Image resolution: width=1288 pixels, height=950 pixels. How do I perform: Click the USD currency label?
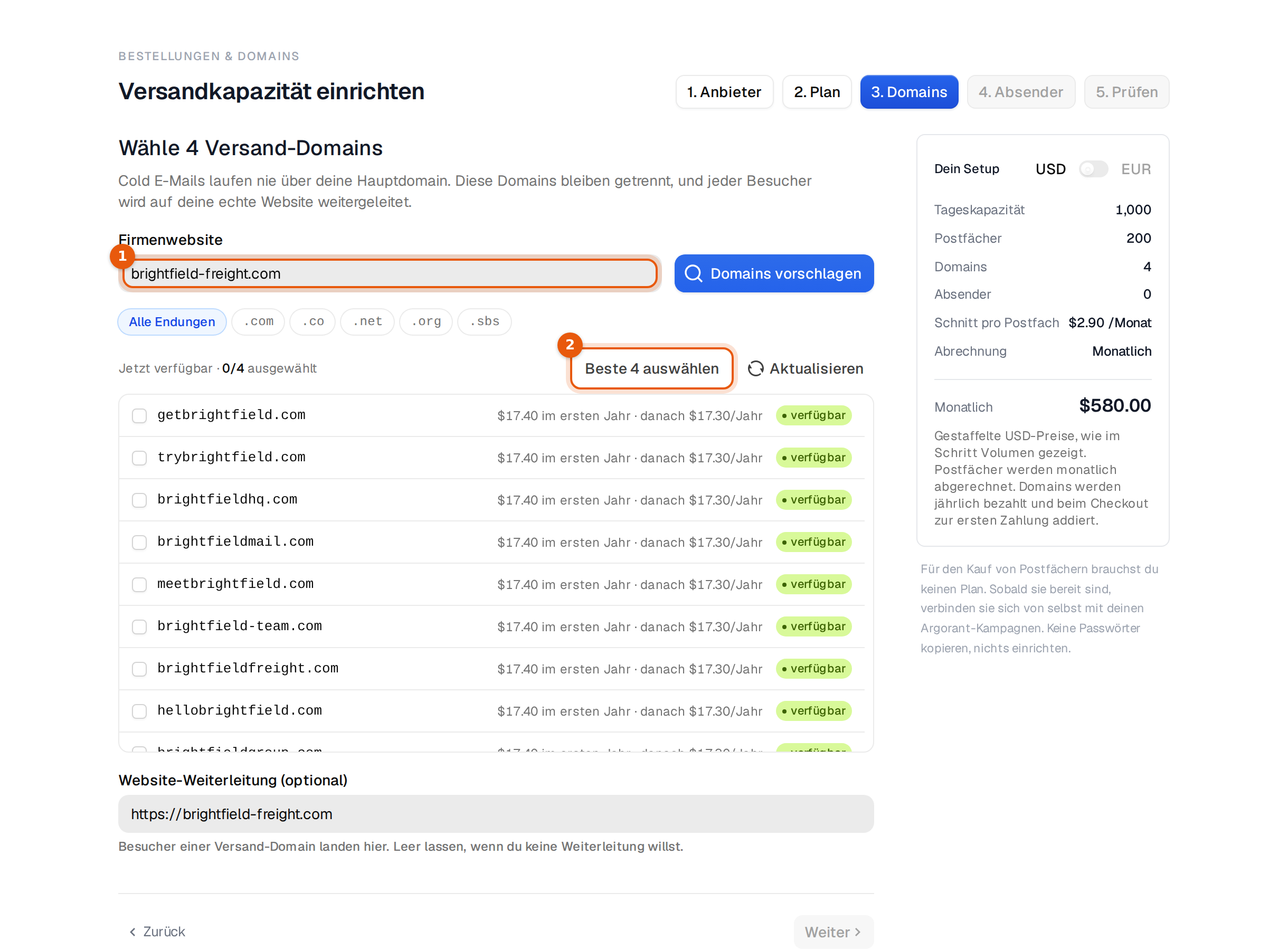tap(1050, 169)
